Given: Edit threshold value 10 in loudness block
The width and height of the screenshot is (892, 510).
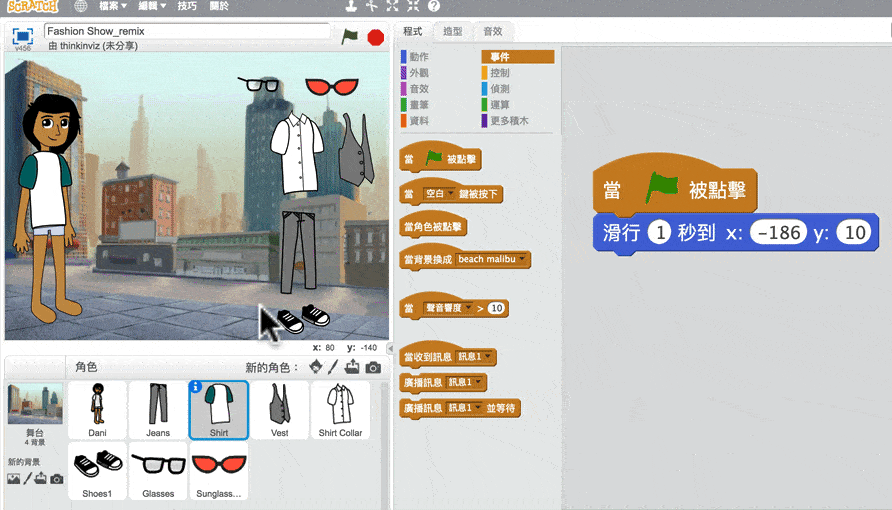Looking at the screenshot, I should (x=497, y=308).
